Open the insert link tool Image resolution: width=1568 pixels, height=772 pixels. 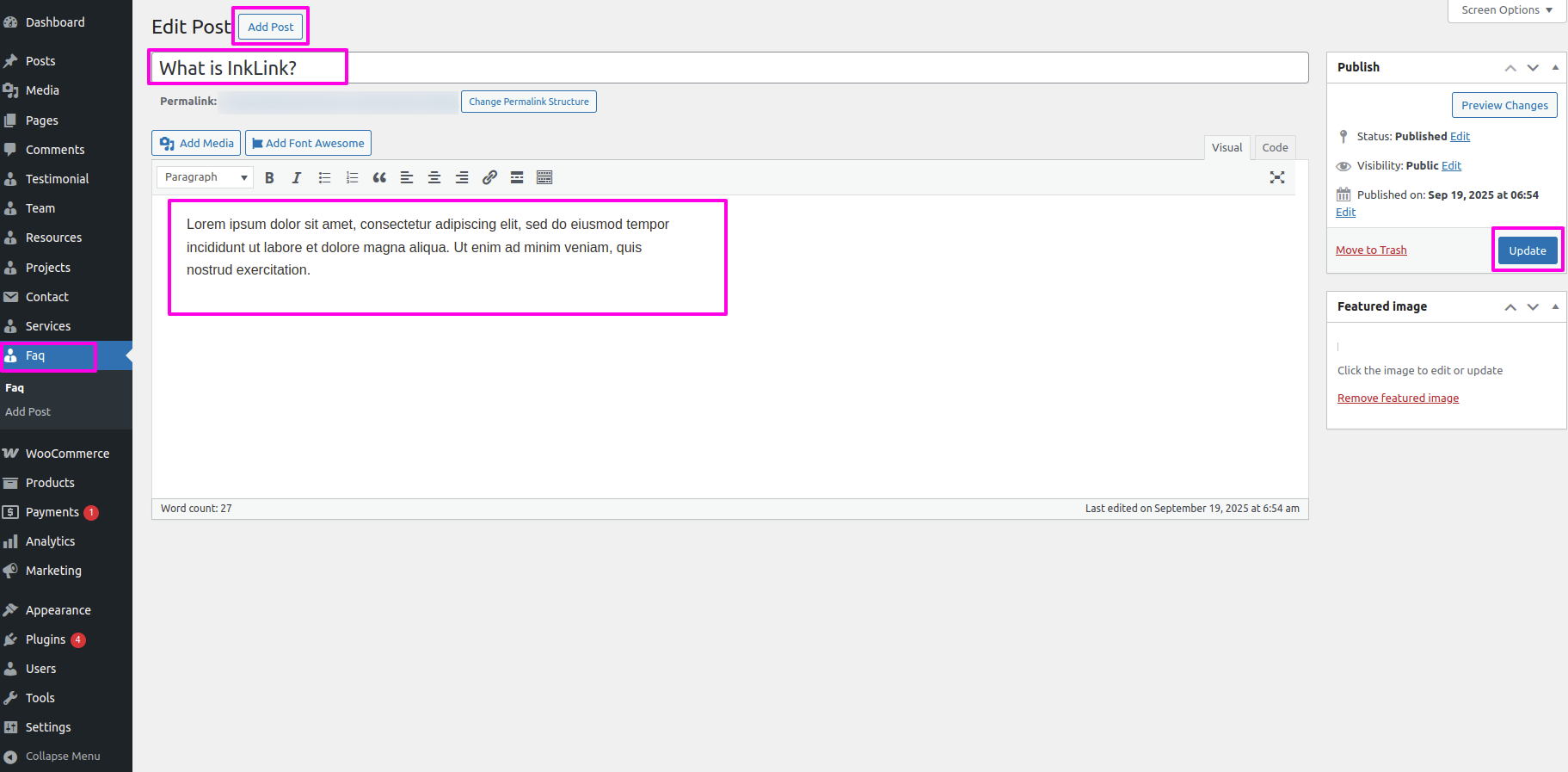(x=489, y=177)
